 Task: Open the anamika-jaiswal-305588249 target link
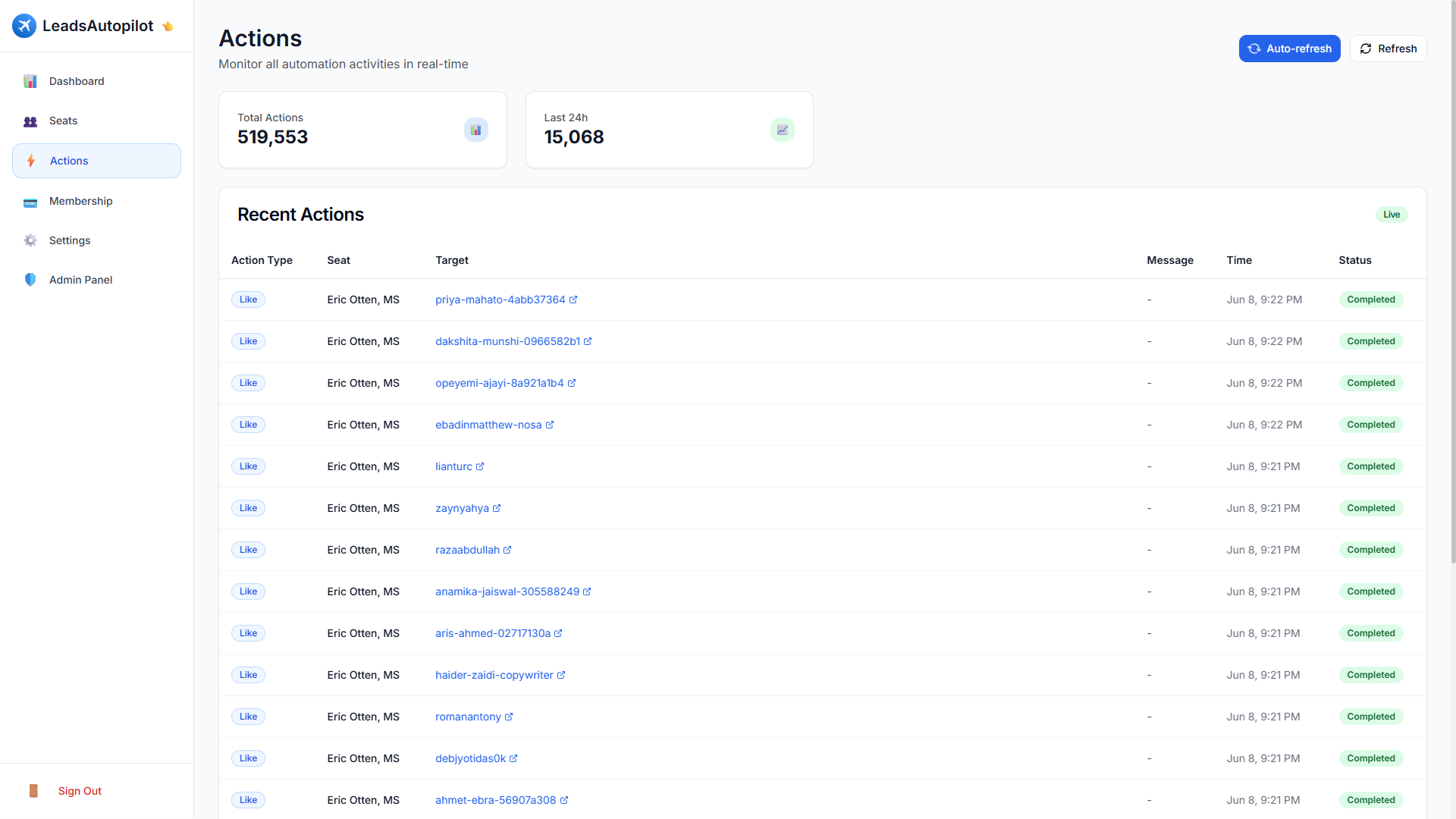(x=507, y=591)
